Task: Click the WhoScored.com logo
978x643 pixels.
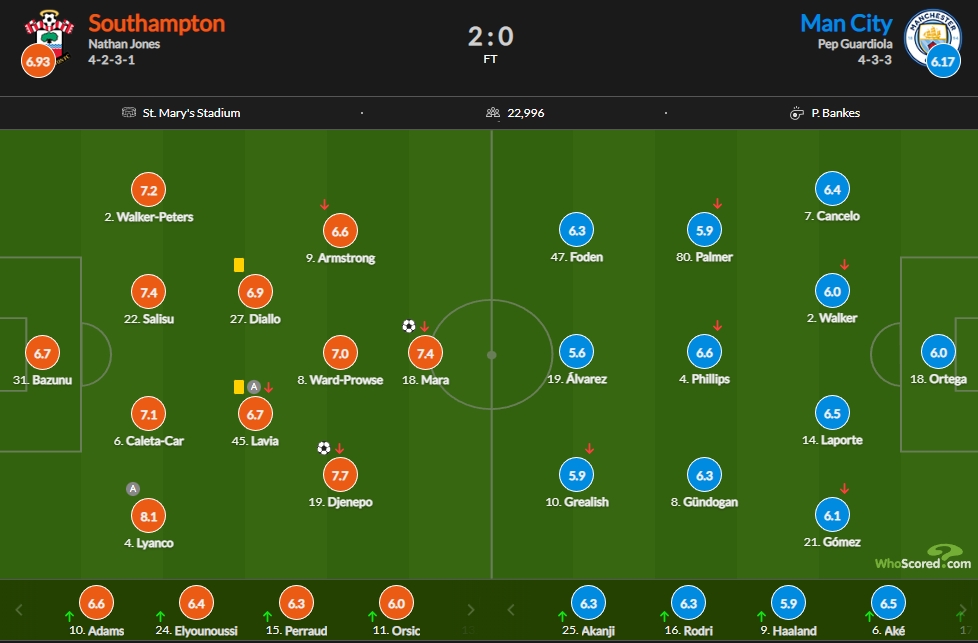Action: 923,558
